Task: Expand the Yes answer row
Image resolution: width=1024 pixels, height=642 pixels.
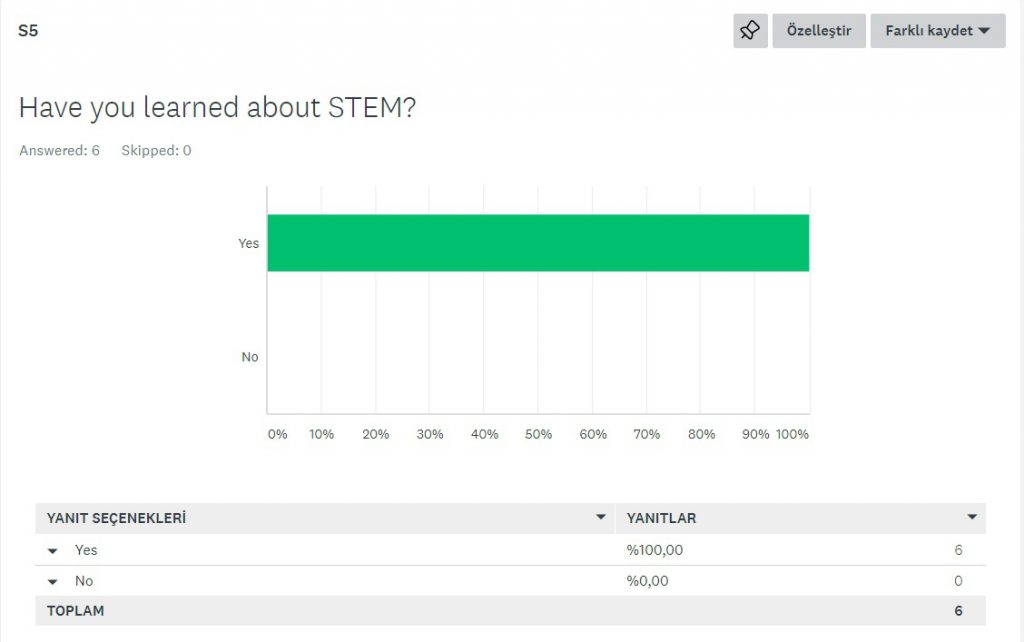Action: [x=53, y=551]
